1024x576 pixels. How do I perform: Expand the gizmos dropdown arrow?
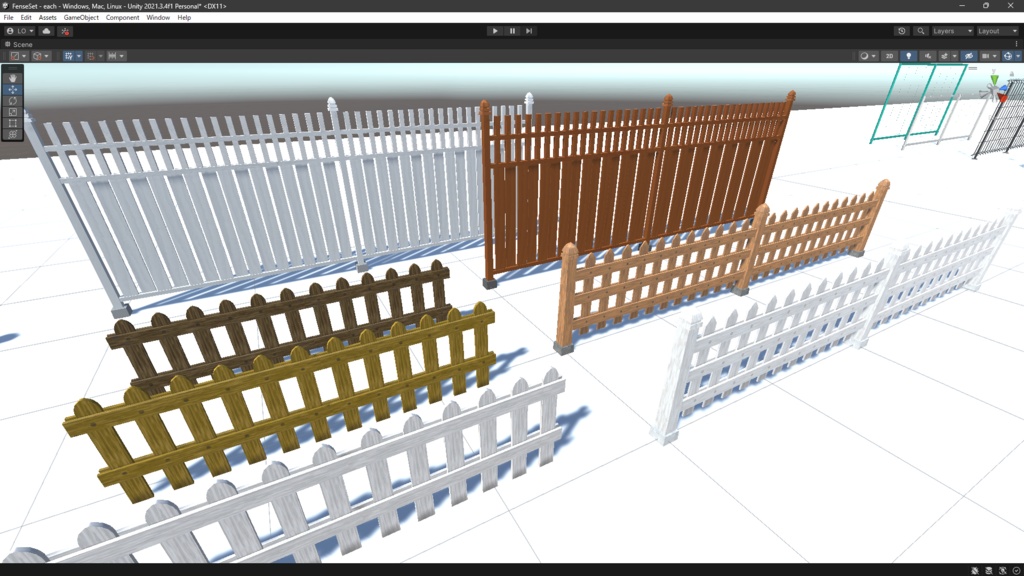[1017, 56]
